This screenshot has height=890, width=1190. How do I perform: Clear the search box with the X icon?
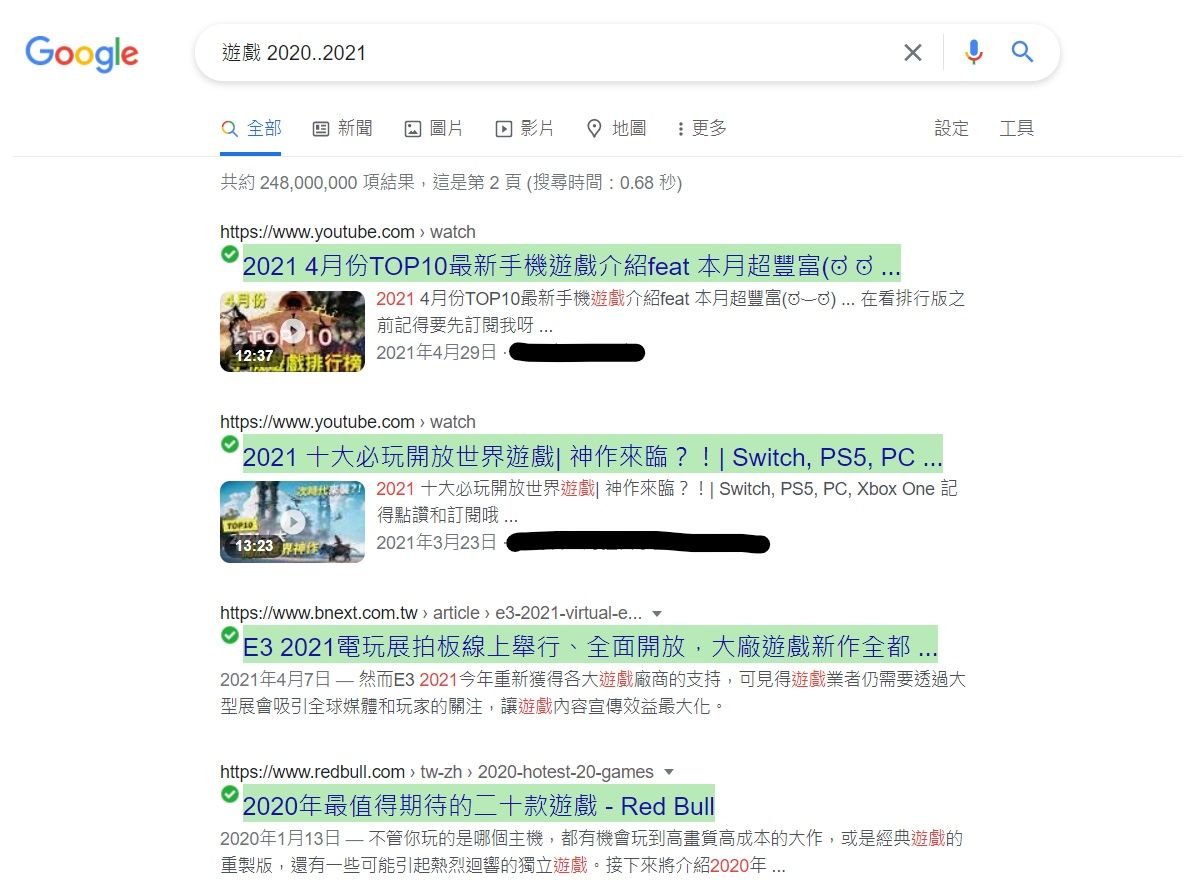(912, 52)
